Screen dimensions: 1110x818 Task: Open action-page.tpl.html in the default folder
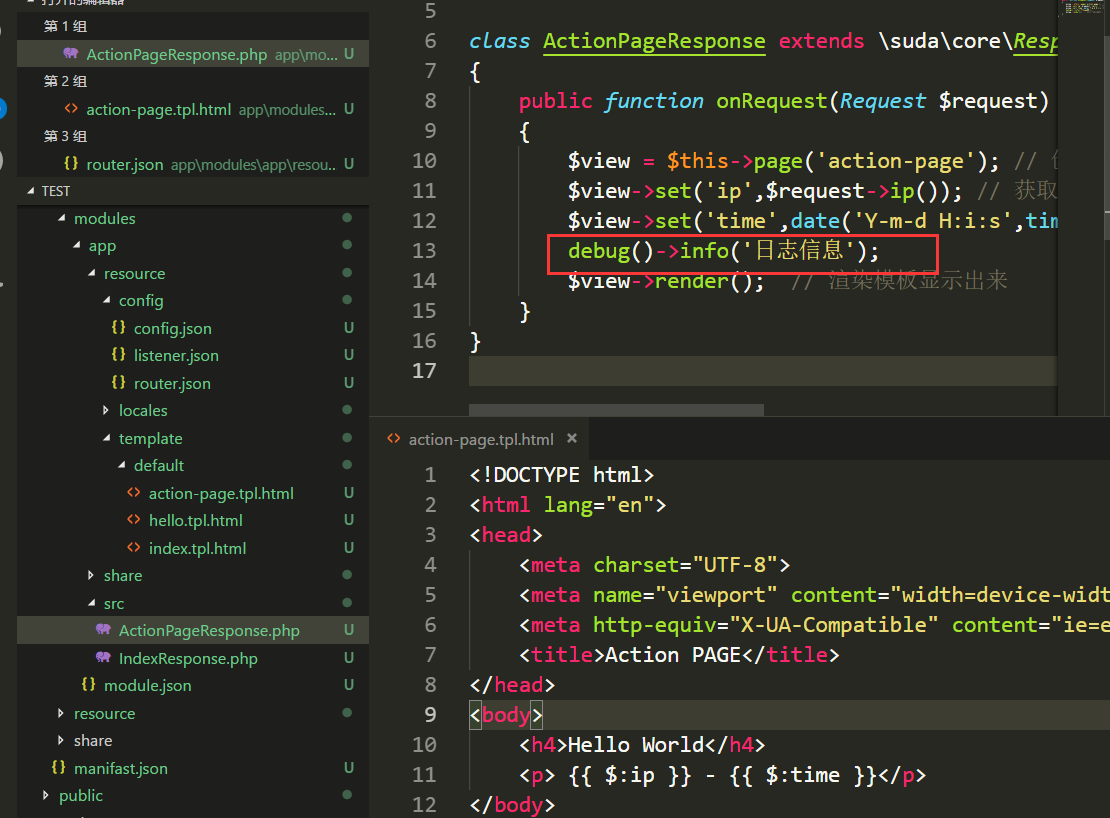(x=220, y=493)
